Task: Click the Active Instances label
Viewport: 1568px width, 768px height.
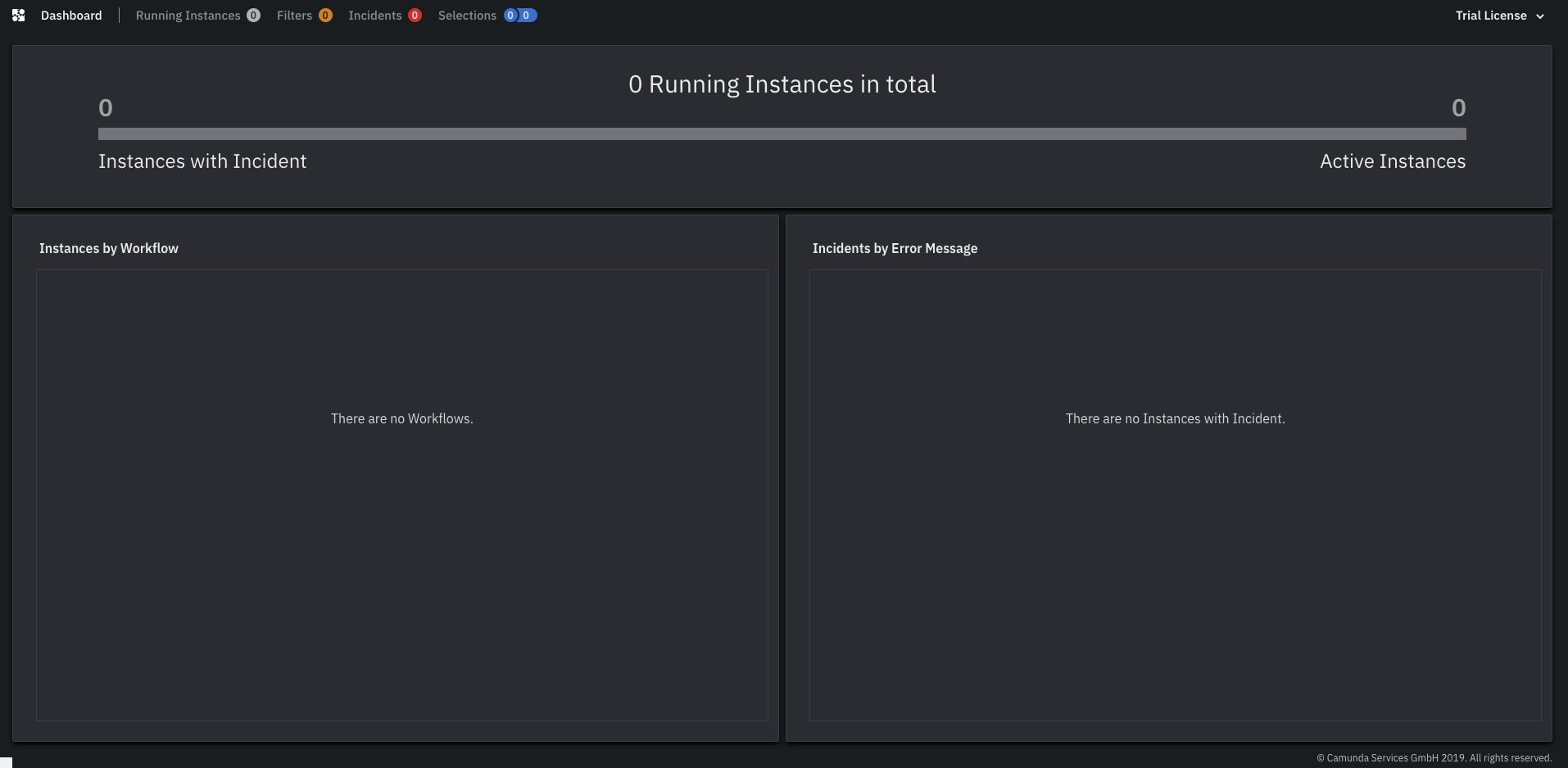Action: [x=1393, y=161]
